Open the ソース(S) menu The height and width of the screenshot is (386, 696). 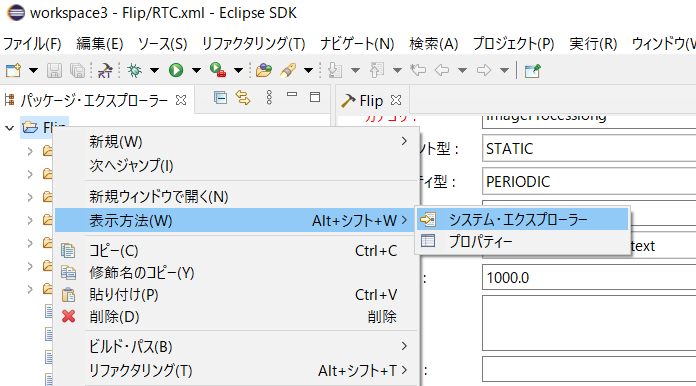click(x=162, y=44)
